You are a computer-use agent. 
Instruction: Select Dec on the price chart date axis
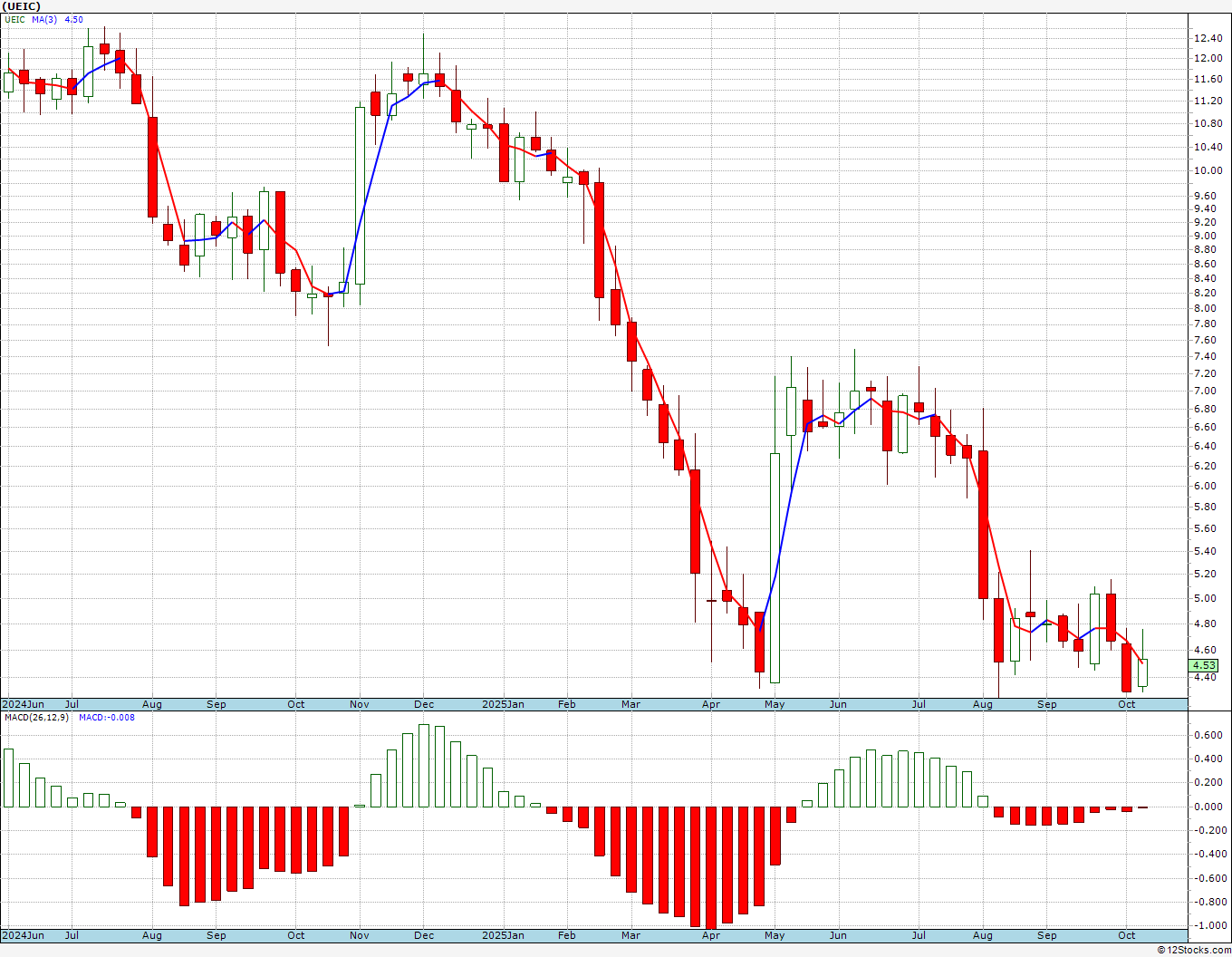[x=424, y=704]
